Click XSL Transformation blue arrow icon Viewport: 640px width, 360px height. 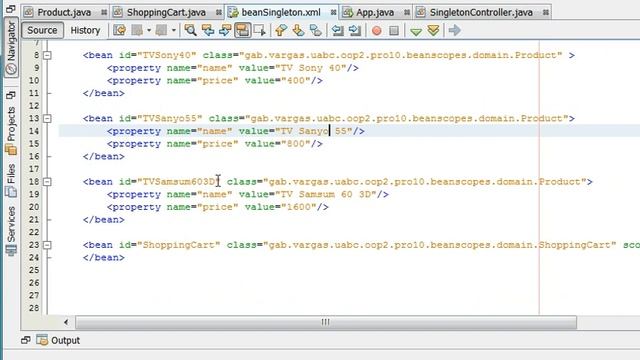[x=454, y=30]
